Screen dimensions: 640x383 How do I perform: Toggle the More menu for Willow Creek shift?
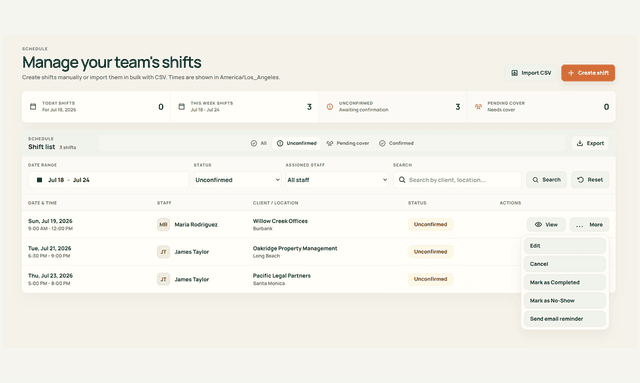[x=589, y=225]
